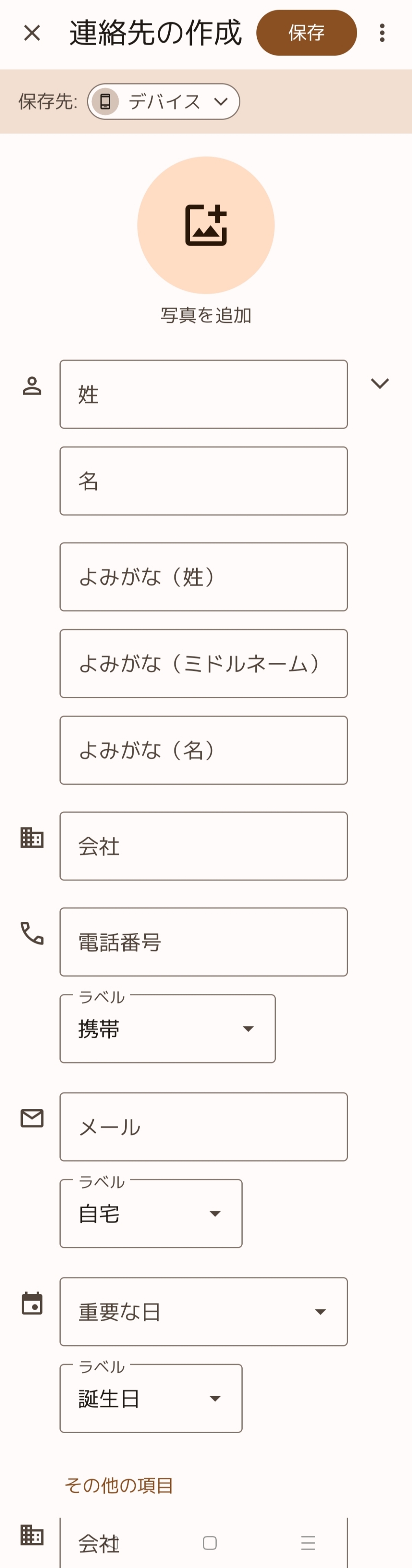Tap the person icon beside 姓 field
Viewport: 412px width, 1568px height.
point(32,386)
